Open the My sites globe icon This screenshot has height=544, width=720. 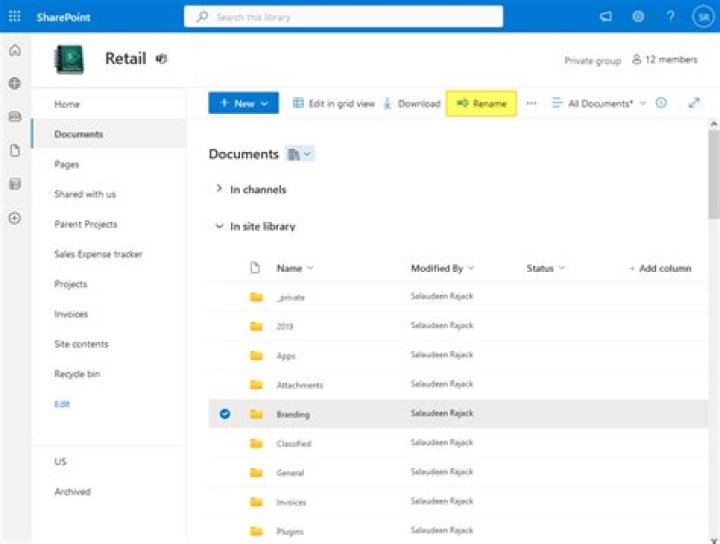14,84
